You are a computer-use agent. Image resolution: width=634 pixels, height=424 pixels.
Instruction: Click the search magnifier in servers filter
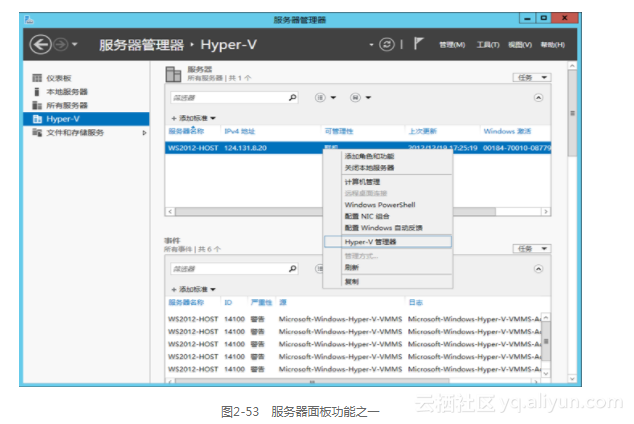[x=292, y=97]
